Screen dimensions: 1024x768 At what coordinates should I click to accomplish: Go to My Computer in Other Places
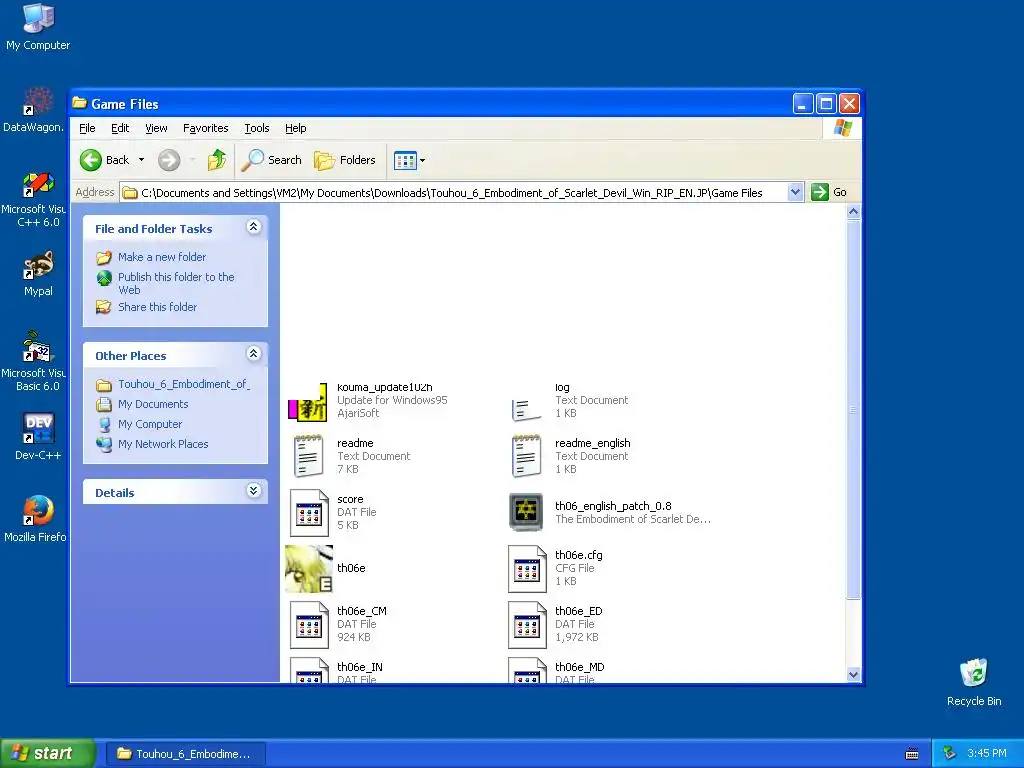point(150,424)
